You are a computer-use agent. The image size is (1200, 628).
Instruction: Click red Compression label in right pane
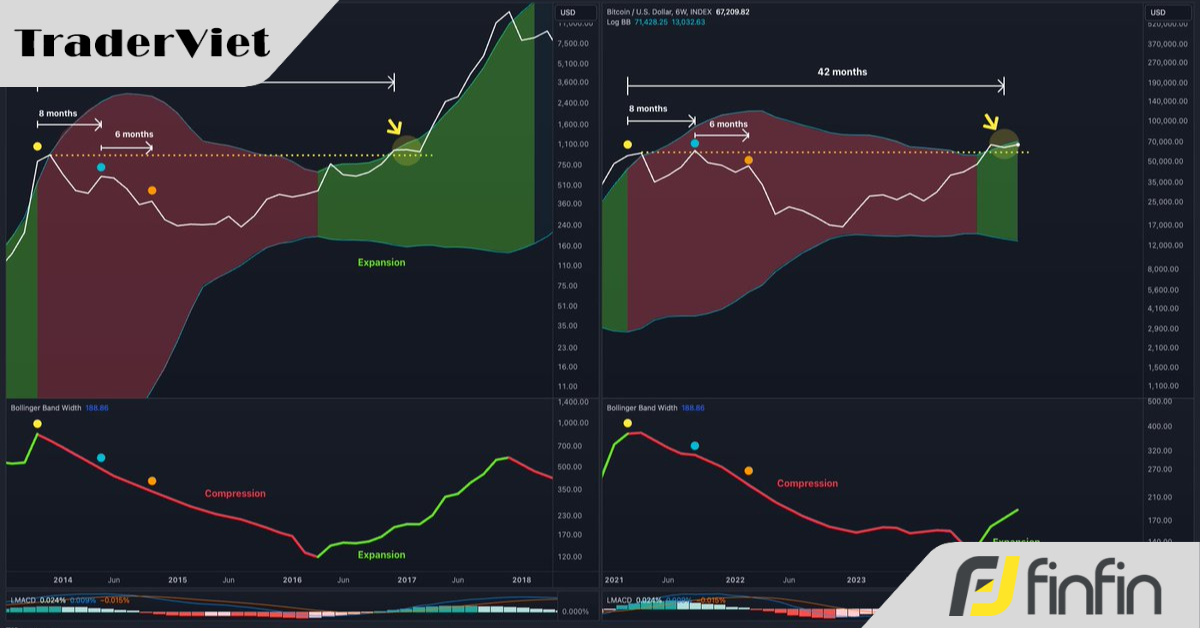(x=807, y=484)
